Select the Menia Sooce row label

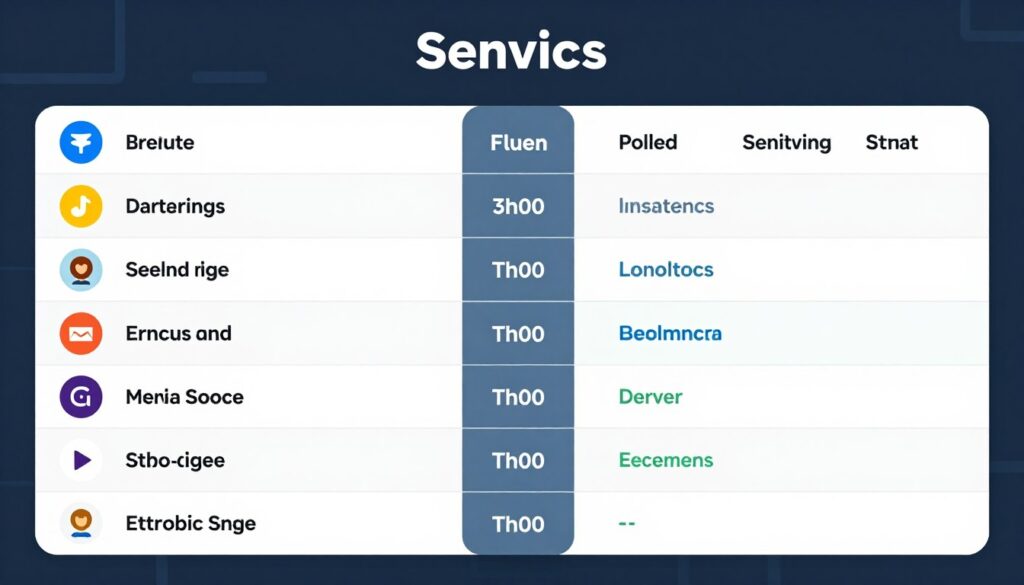pos(184,397)
